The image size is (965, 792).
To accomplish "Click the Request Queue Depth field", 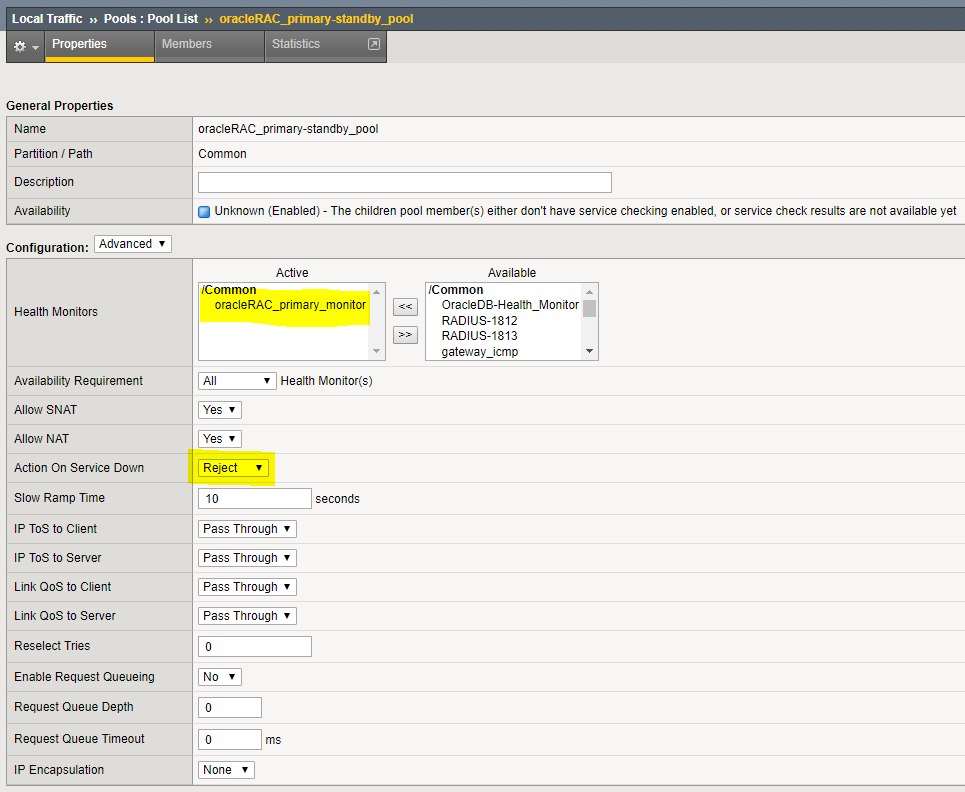I will click(x=230, y=708).
